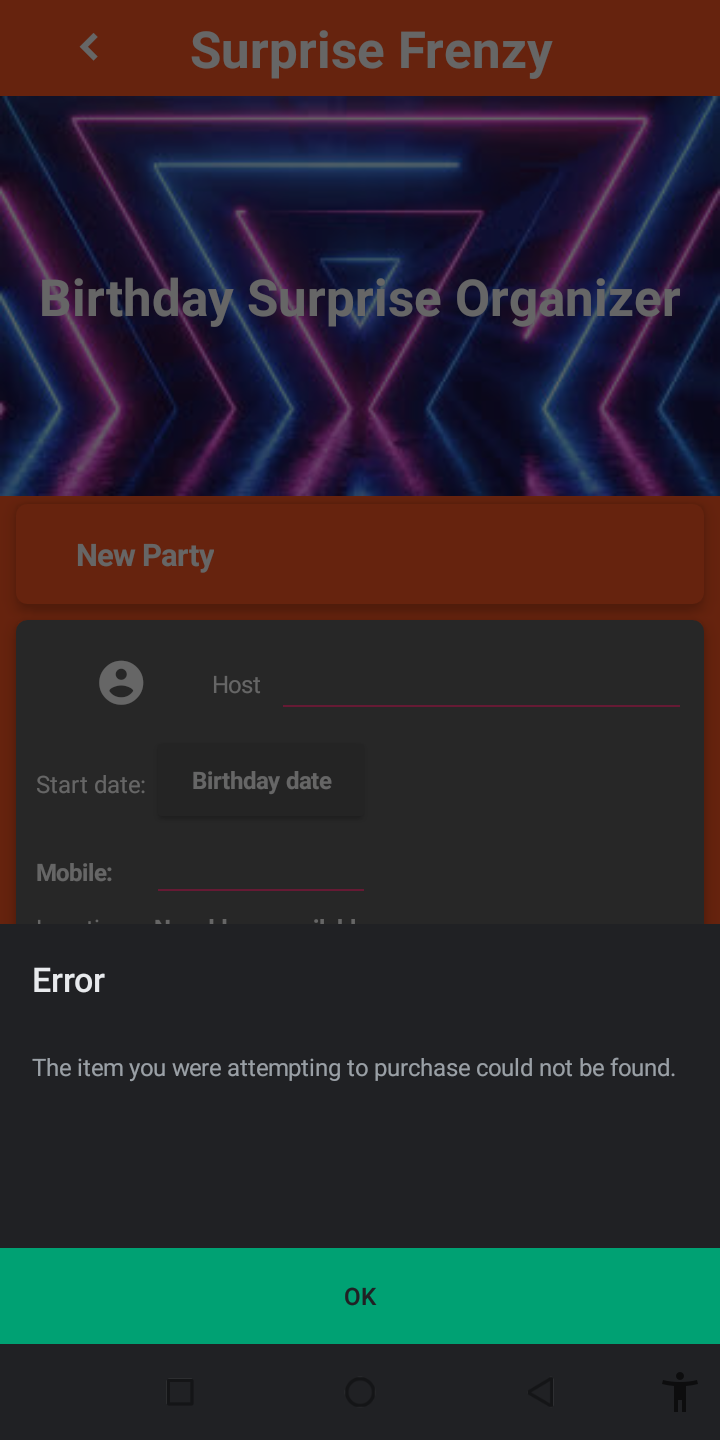Click the purchase not found message
Screen dimensions: 720x1440
(x=354, y=1068)
